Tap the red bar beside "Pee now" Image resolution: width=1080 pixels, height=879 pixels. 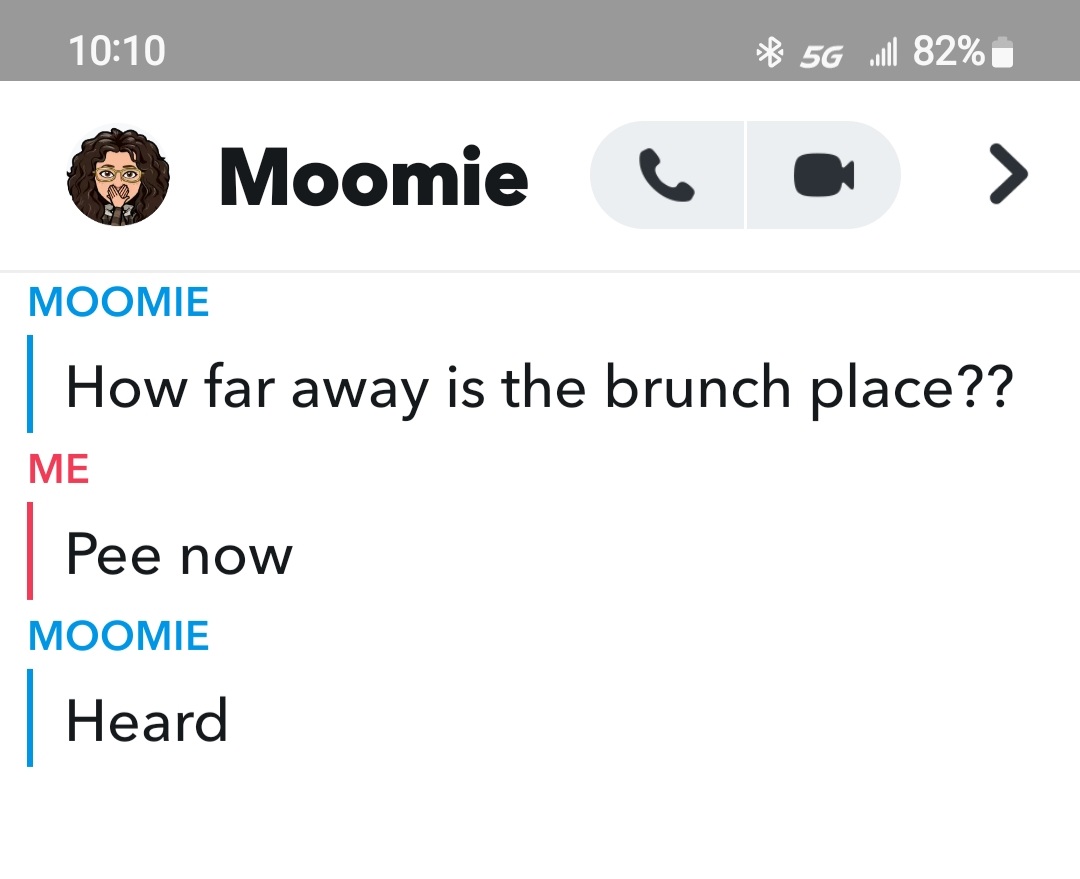[30, 551]
